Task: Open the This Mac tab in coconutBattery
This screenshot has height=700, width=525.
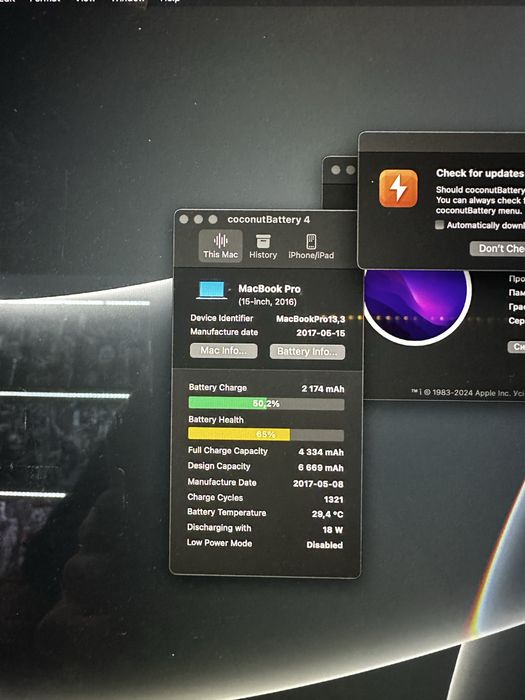Action: 221,246
